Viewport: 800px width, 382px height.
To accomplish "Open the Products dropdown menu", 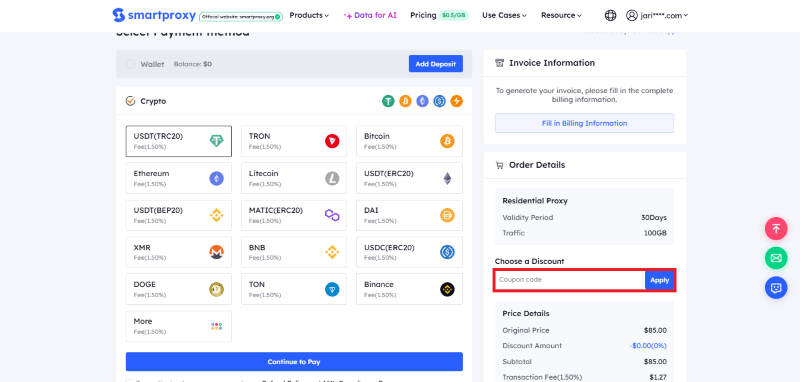I will [x=309, y=15].
